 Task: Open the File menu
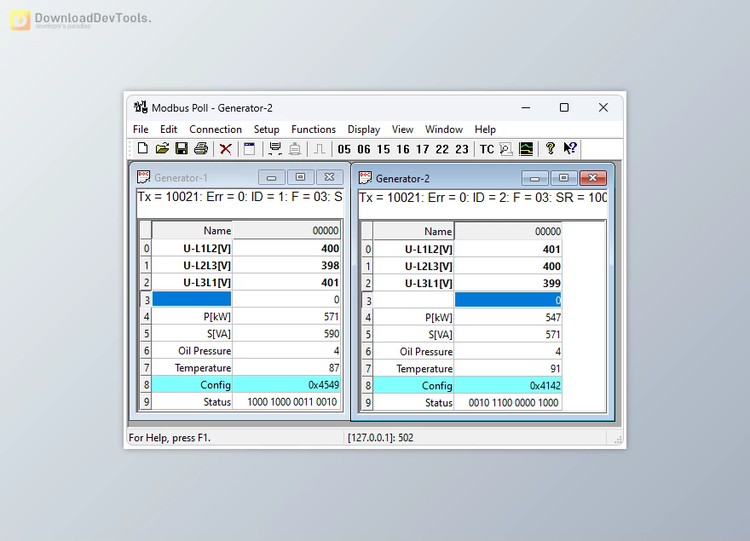coord(141,129)
